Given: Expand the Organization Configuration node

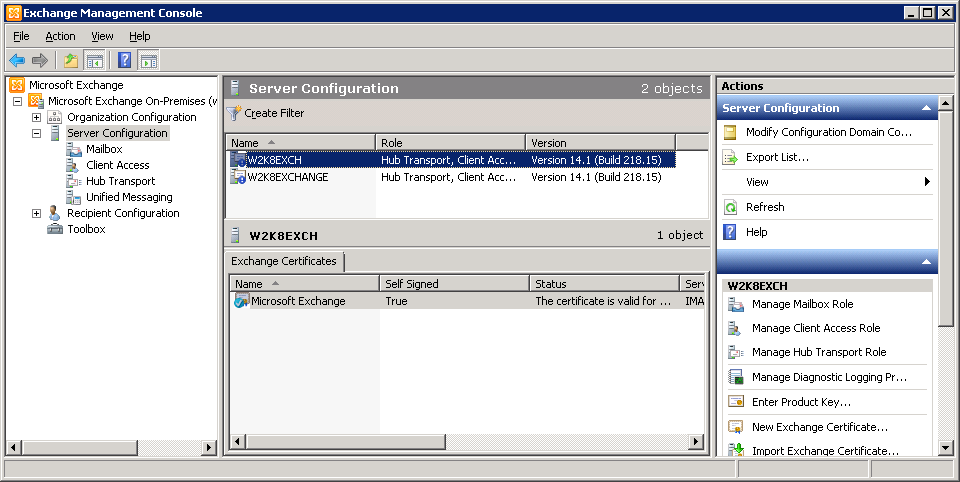Looking at the screenshot, I should point(36,117).
